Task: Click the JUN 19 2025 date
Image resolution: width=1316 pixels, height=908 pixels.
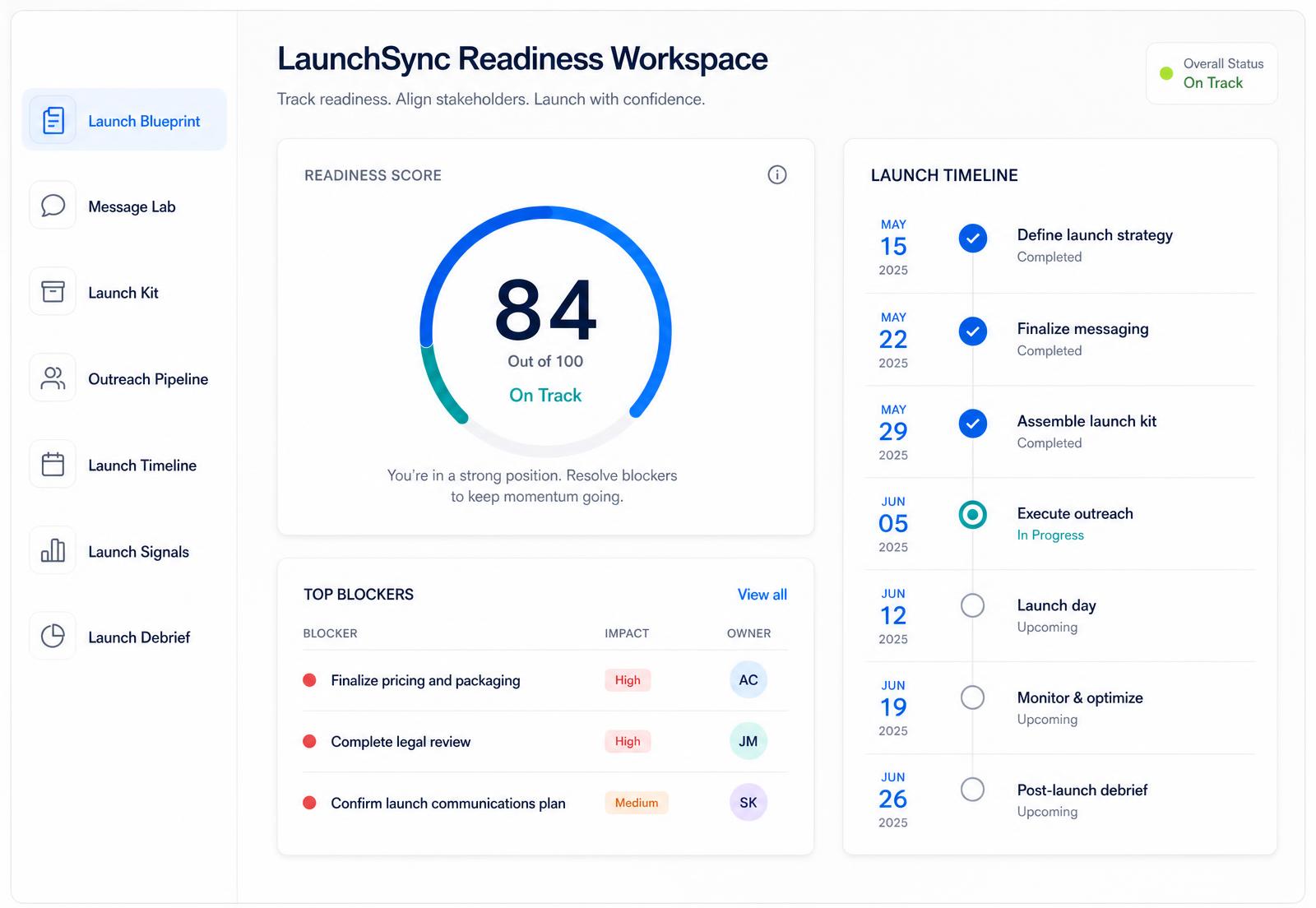Action: tap(893, 707)
